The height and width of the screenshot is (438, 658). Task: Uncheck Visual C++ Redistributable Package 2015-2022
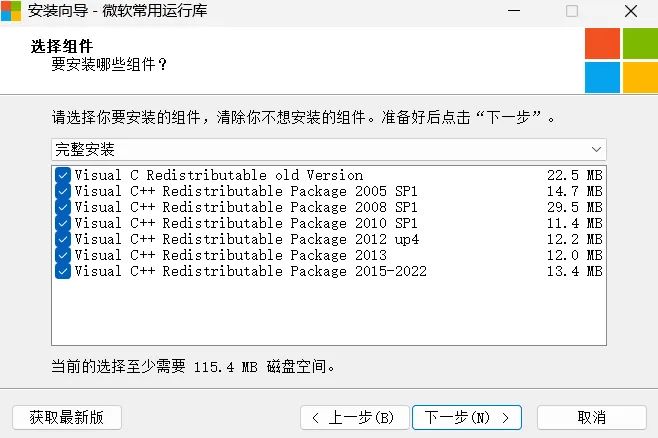(63, 271)
